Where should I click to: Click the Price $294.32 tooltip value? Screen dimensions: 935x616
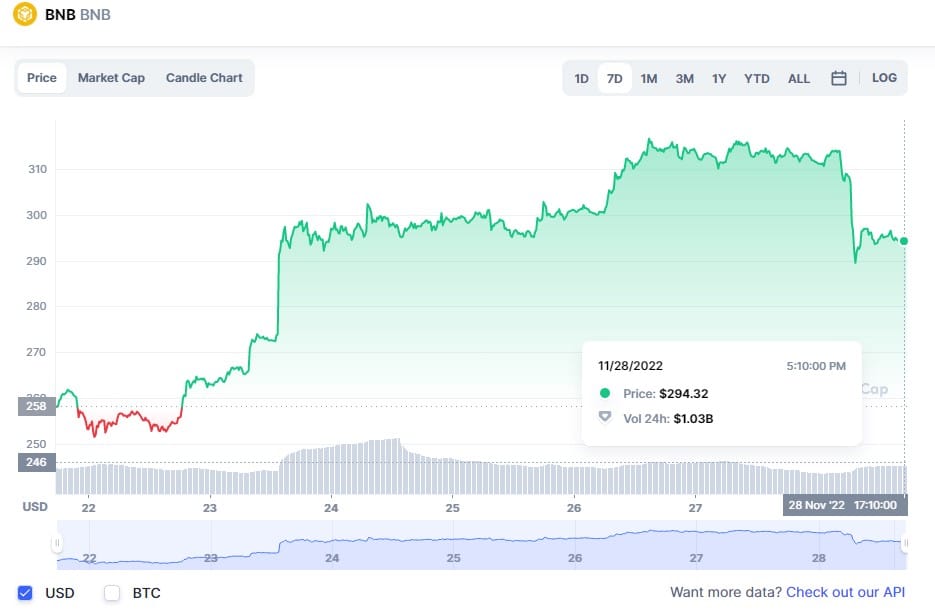click(684, 394)
